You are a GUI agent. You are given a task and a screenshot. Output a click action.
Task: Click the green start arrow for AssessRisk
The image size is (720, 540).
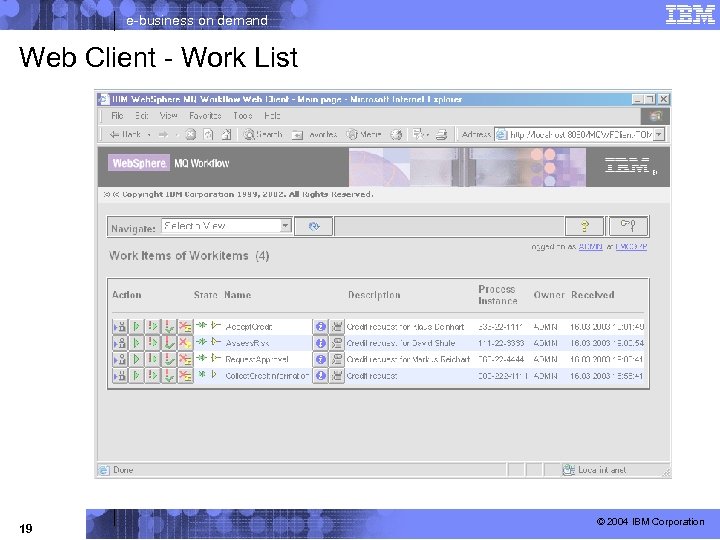[136, 343]
